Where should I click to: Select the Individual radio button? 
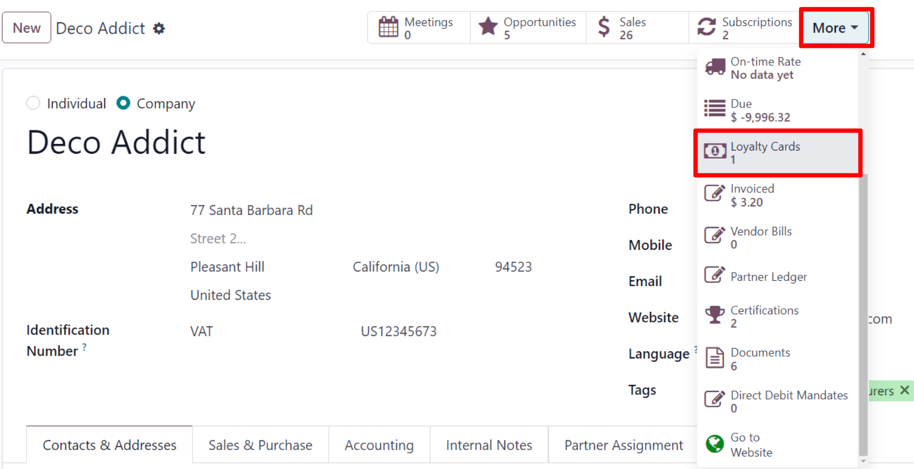coord(34,103)
